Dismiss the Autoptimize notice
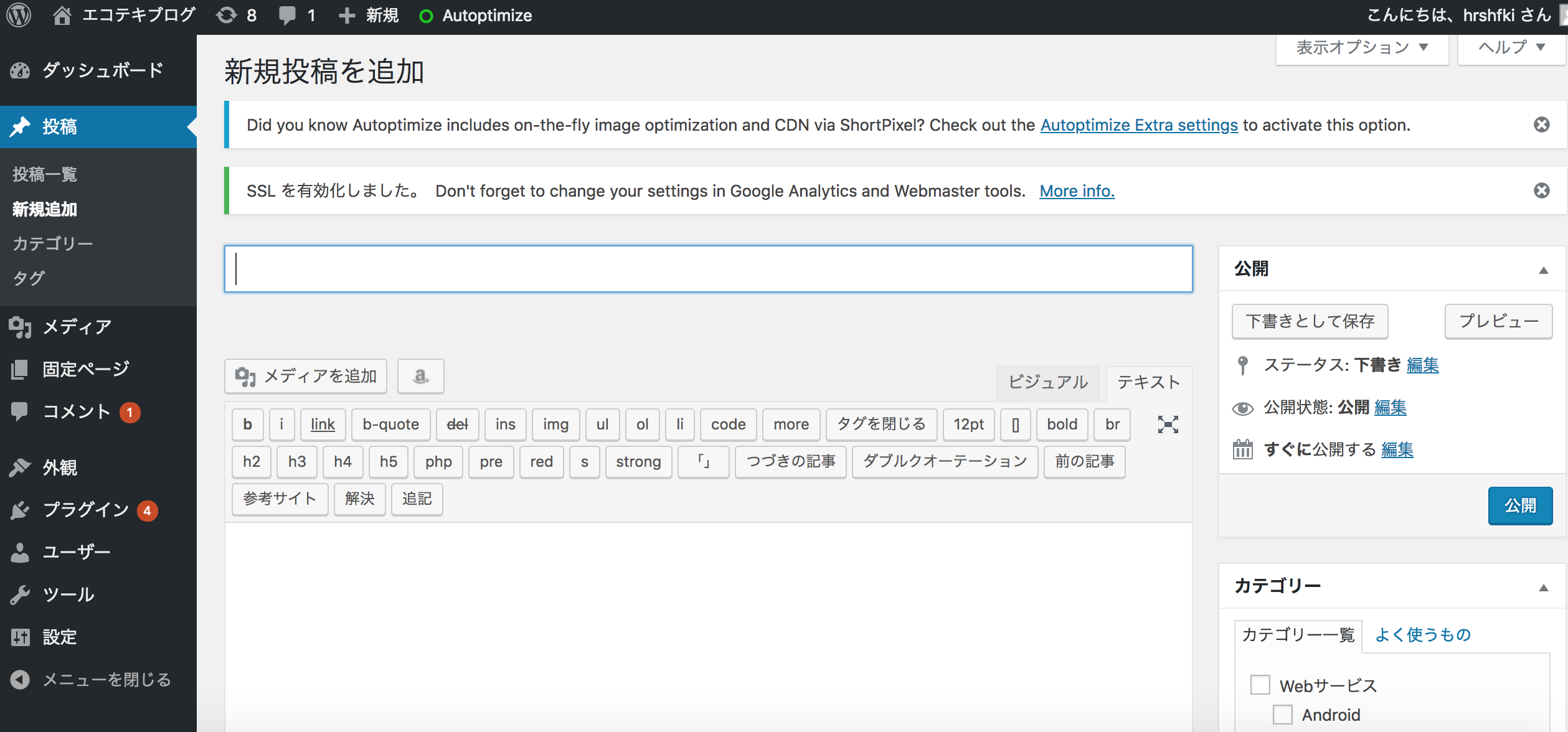The image size is (1568, 732). click(1541, 124)
